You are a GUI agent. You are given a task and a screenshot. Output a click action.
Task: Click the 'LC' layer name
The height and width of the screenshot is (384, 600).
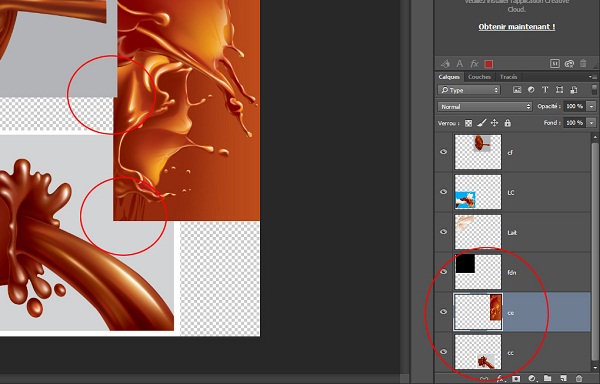(x=511, y=192)
